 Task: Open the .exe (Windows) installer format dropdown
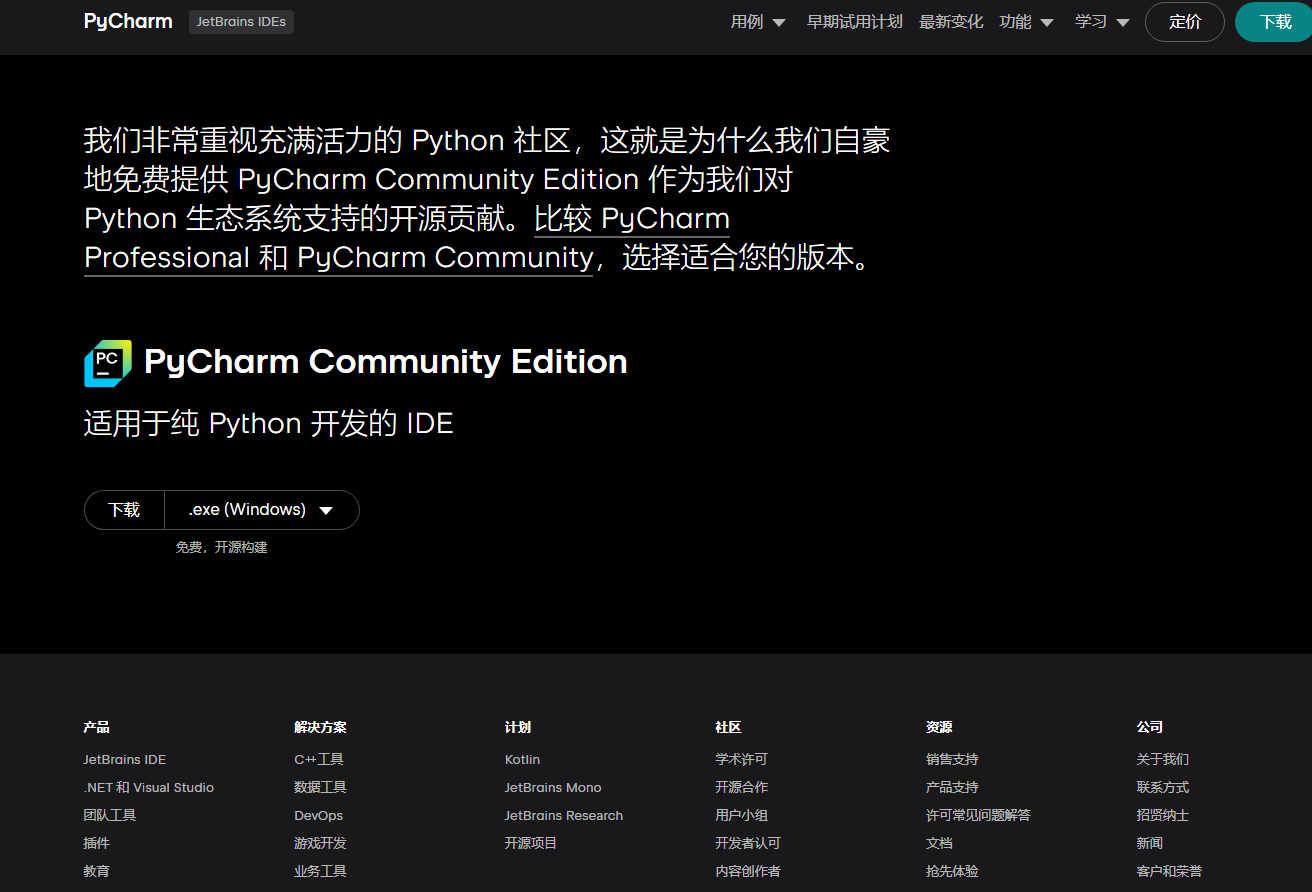pyautogui.click(x=261, y=509)
